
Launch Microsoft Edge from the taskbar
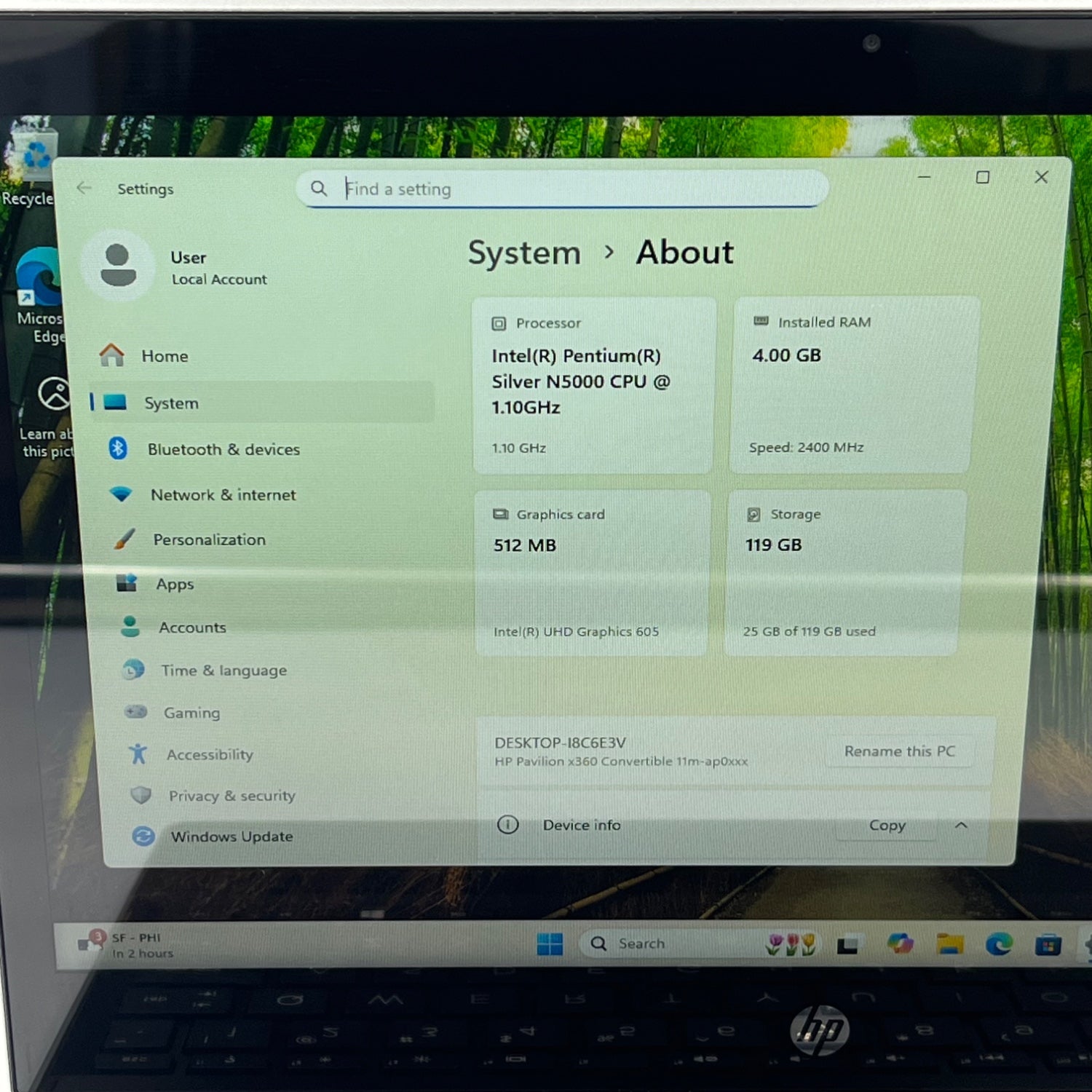tap(999, 945)
